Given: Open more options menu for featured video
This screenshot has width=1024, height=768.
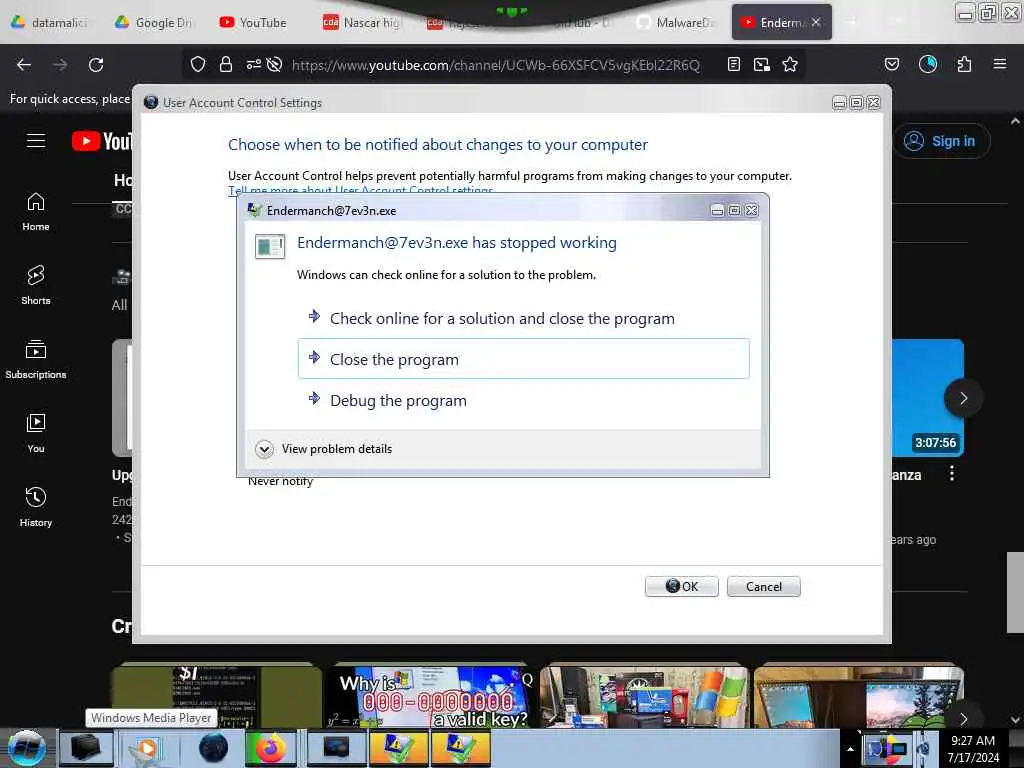Looking at the screenshot, I should 952,473.
